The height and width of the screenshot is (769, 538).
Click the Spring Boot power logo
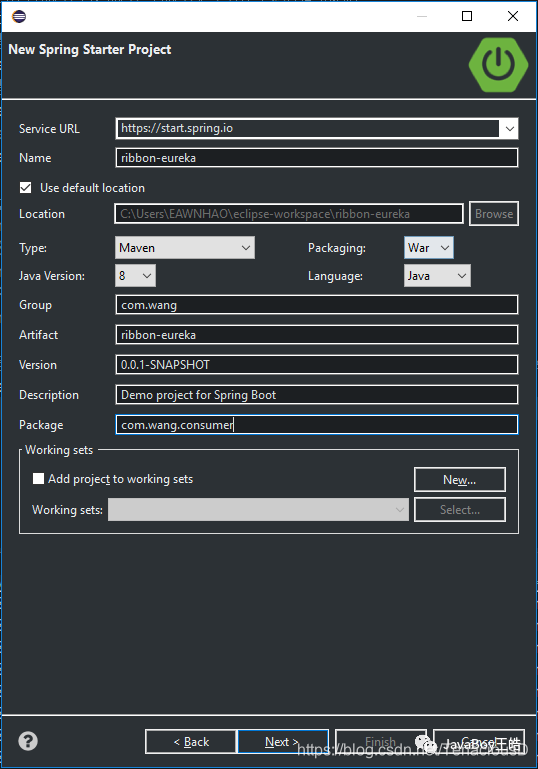[x=498, y=65]
